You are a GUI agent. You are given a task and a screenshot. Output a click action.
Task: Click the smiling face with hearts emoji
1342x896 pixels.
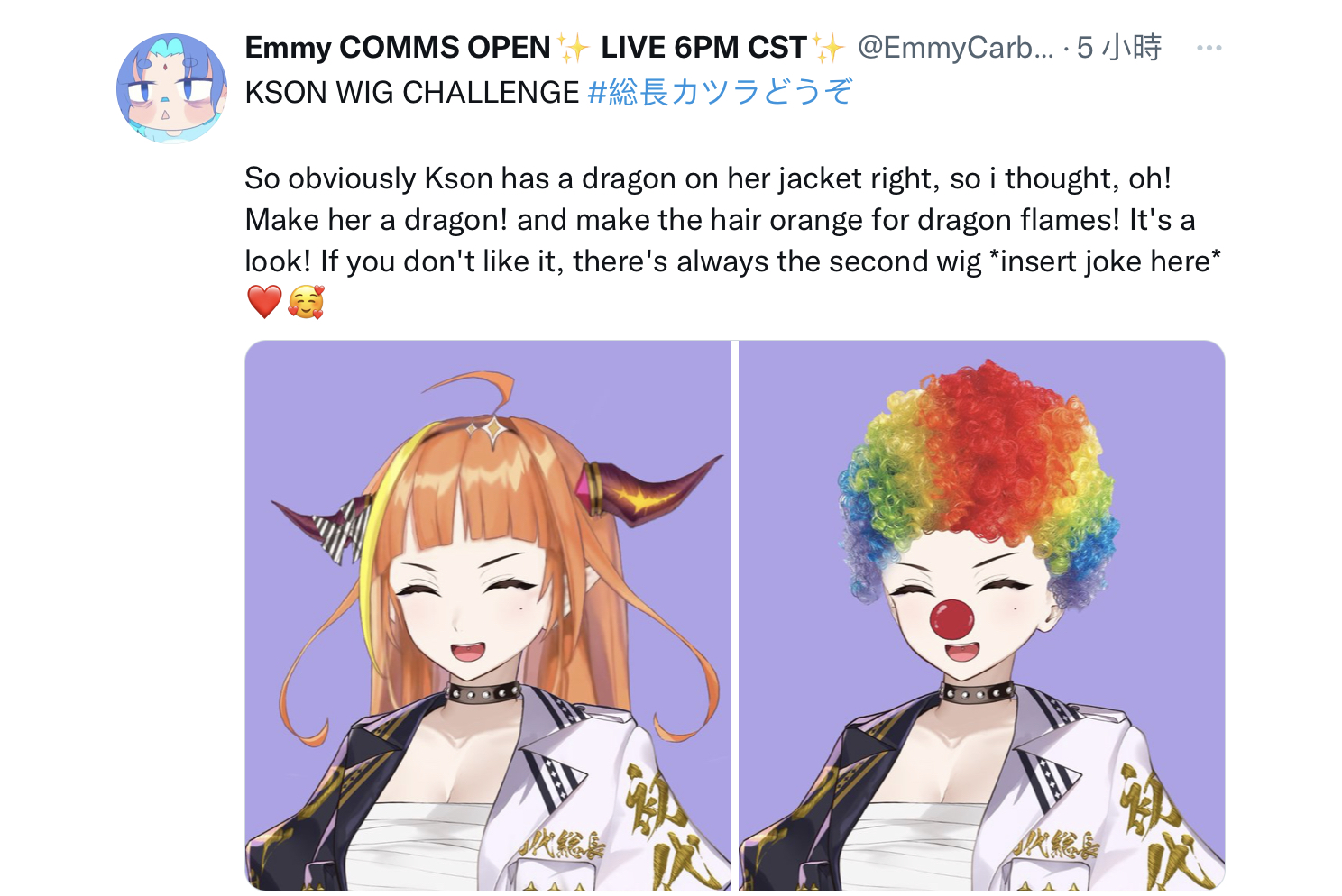point(306,302)
